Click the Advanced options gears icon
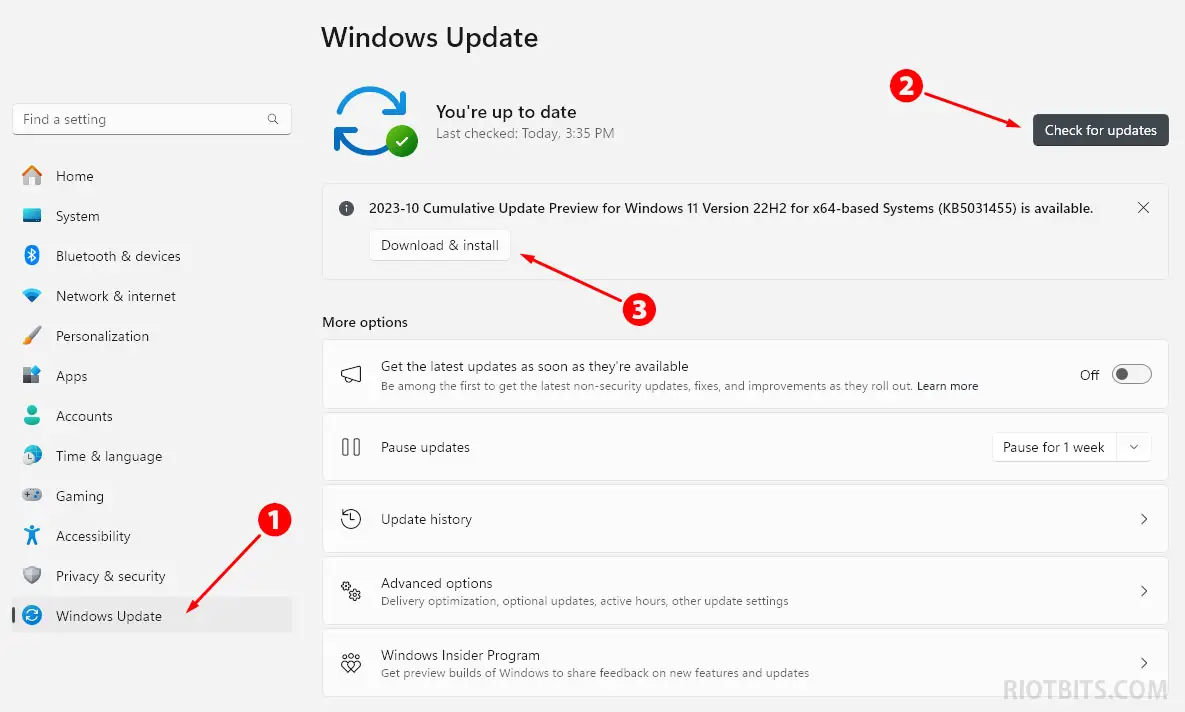 pyautogui.click(x=351, y=591)
